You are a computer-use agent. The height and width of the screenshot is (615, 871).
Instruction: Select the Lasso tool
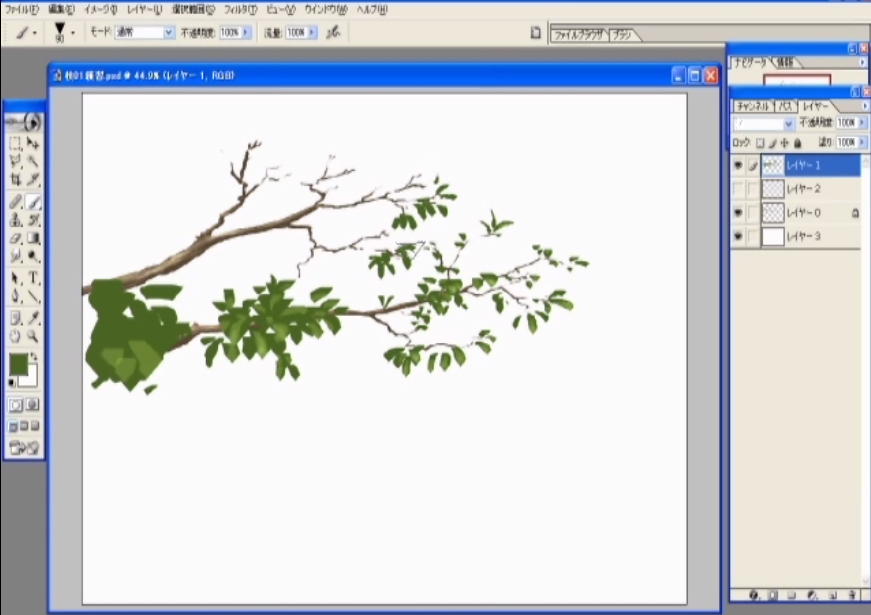click(x=16, y=162)
